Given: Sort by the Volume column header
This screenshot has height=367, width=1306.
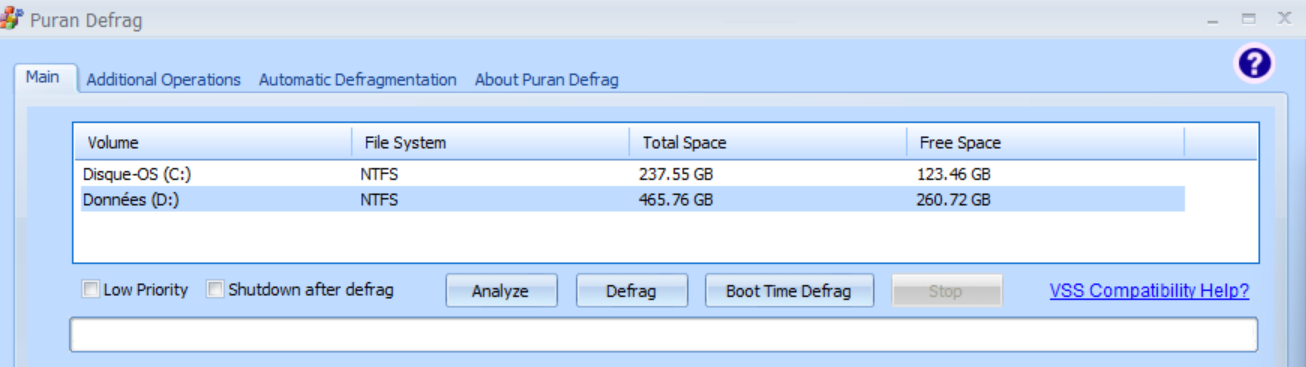Looking at the screenshot, I should coord(212,142).
